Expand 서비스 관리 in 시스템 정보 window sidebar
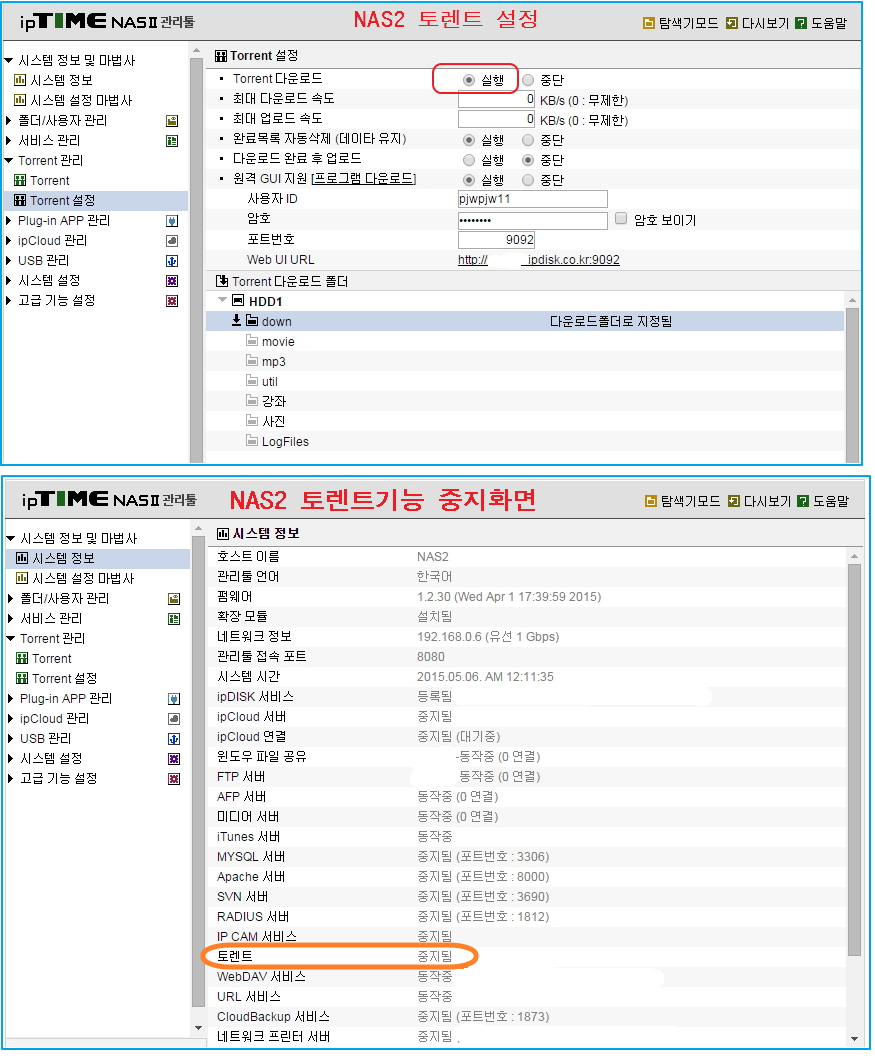Screen dimensions: 875x1056 (x=10, y=618)
